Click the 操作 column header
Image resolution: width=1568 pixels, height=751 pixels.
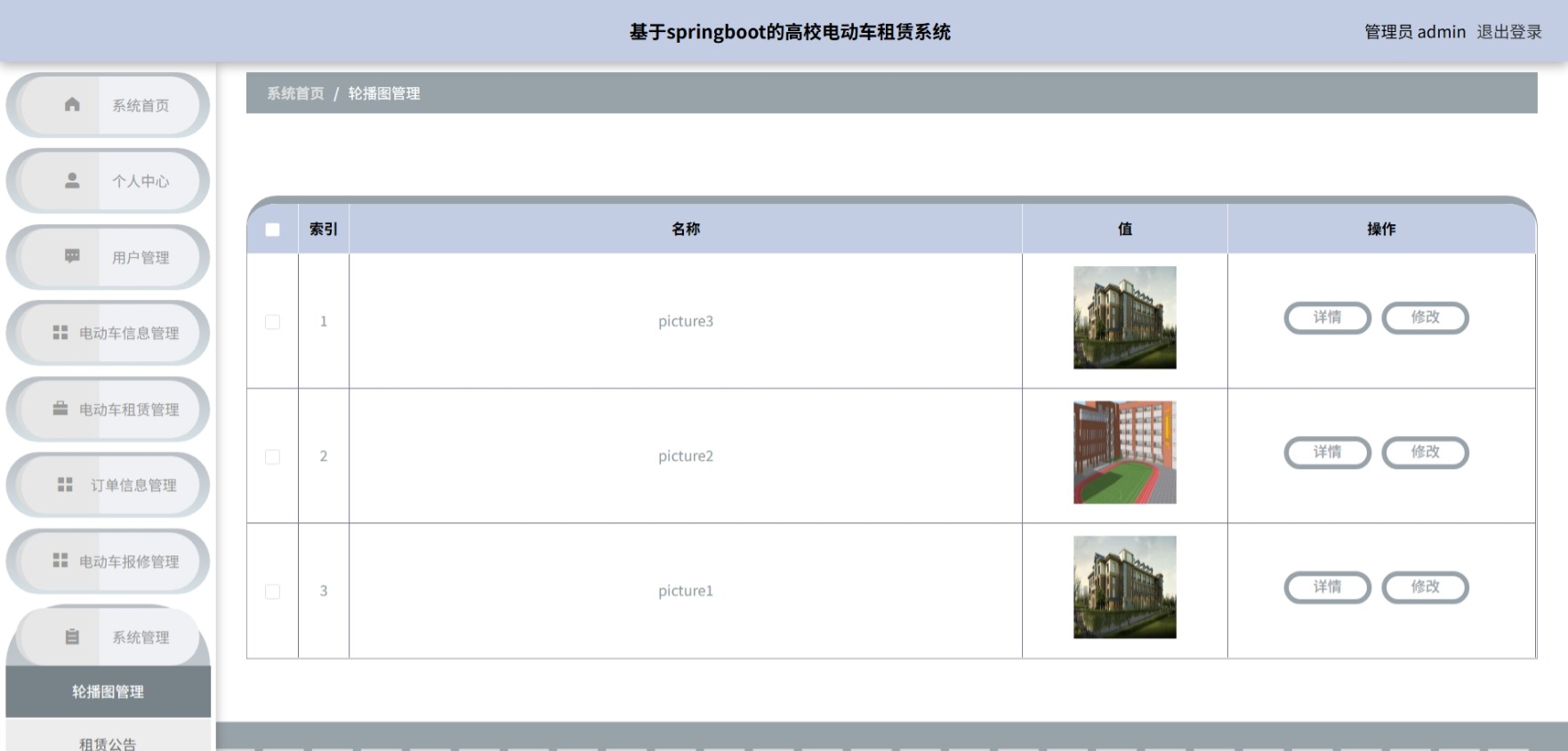1381,229
